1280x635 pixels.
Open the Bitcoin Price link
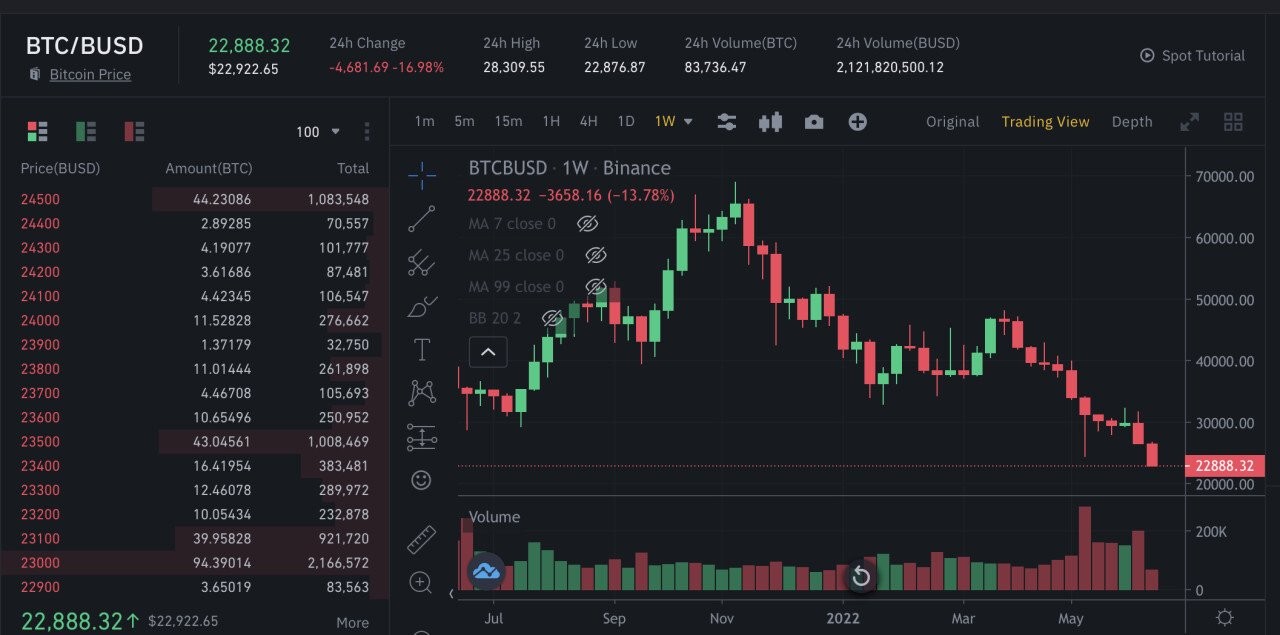click(x=90, y=75)
